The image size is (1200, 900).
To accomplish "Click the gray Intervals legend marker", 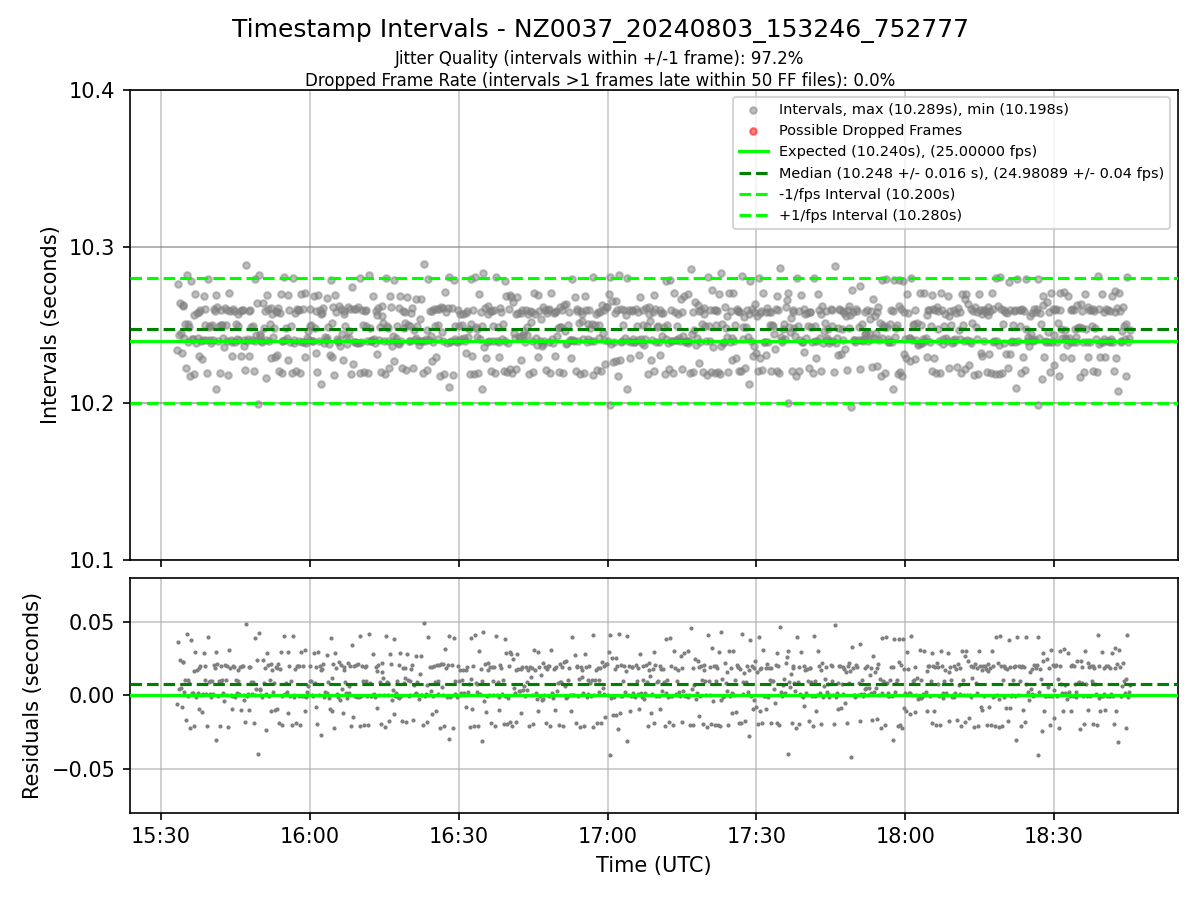I will [x=754, y=110].
